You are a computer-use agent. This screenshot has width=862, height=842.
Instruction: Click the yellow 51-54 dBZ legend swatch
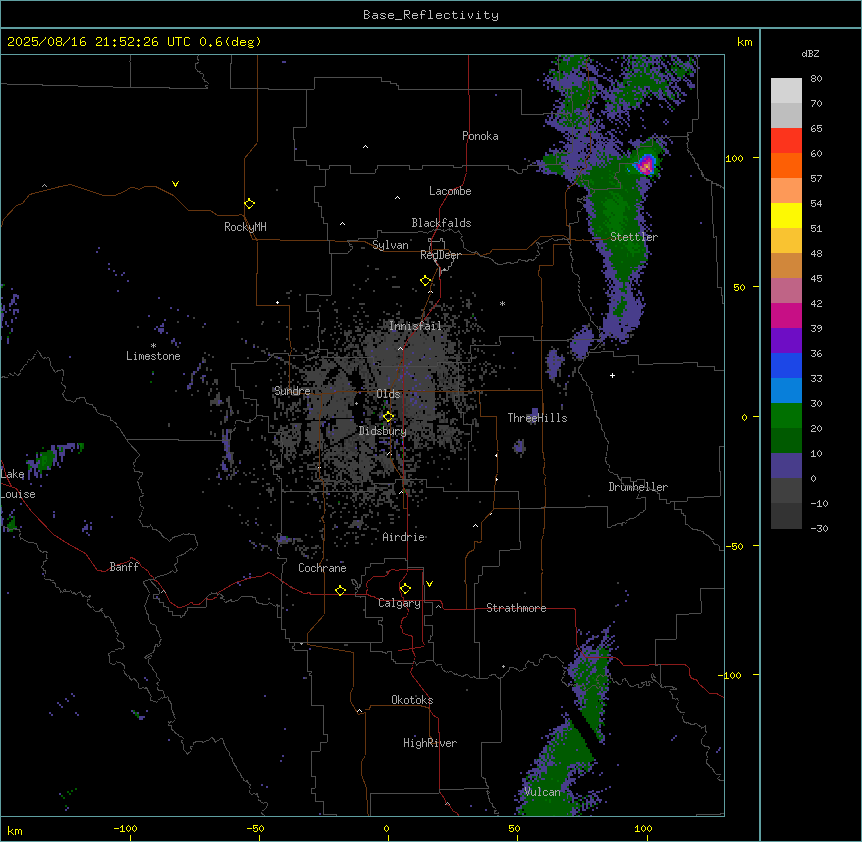(x=786, y=215)
